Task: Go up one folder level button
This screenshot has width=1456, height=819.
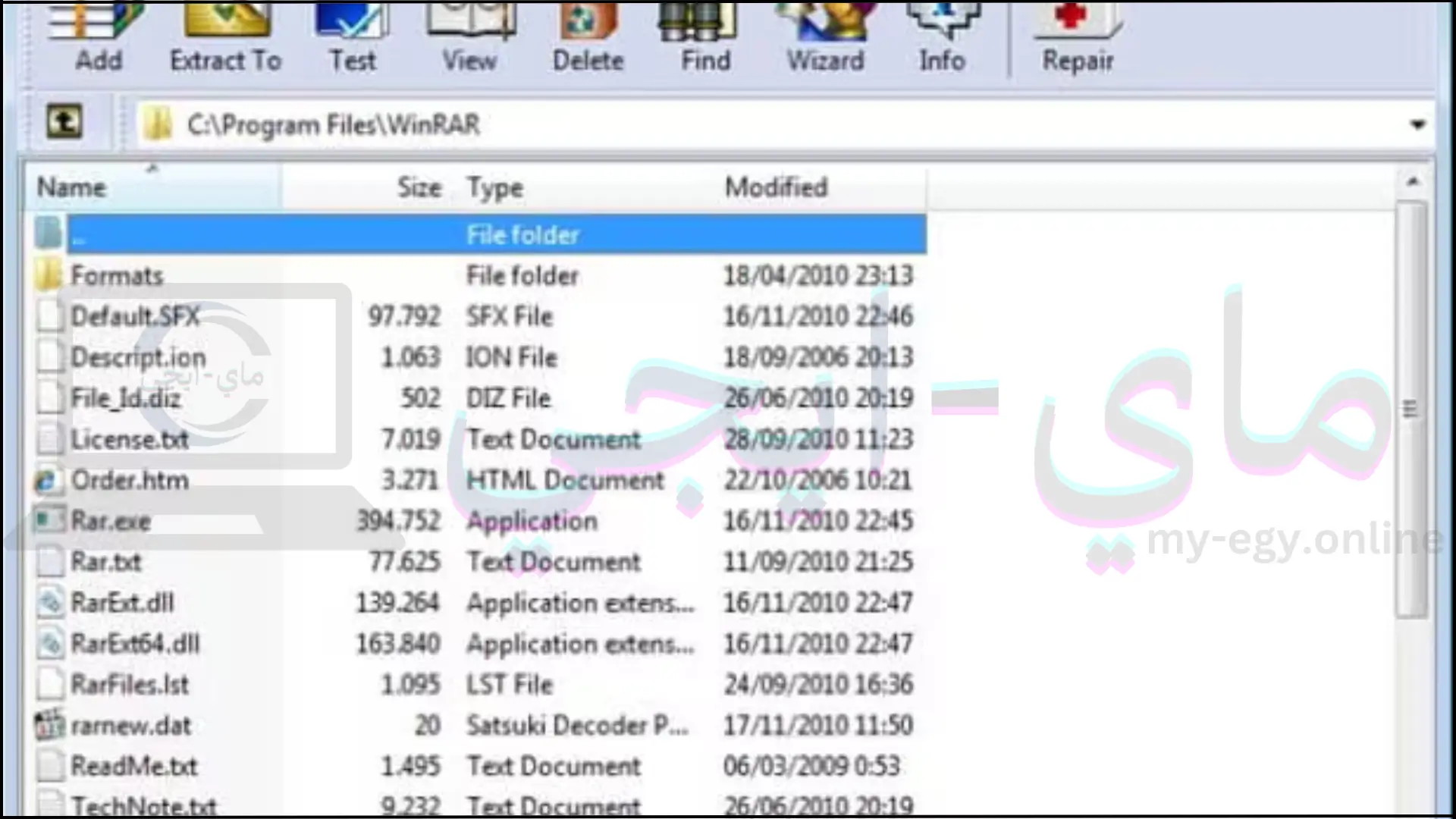Action: pyautogui.click(x=64, y=122)
